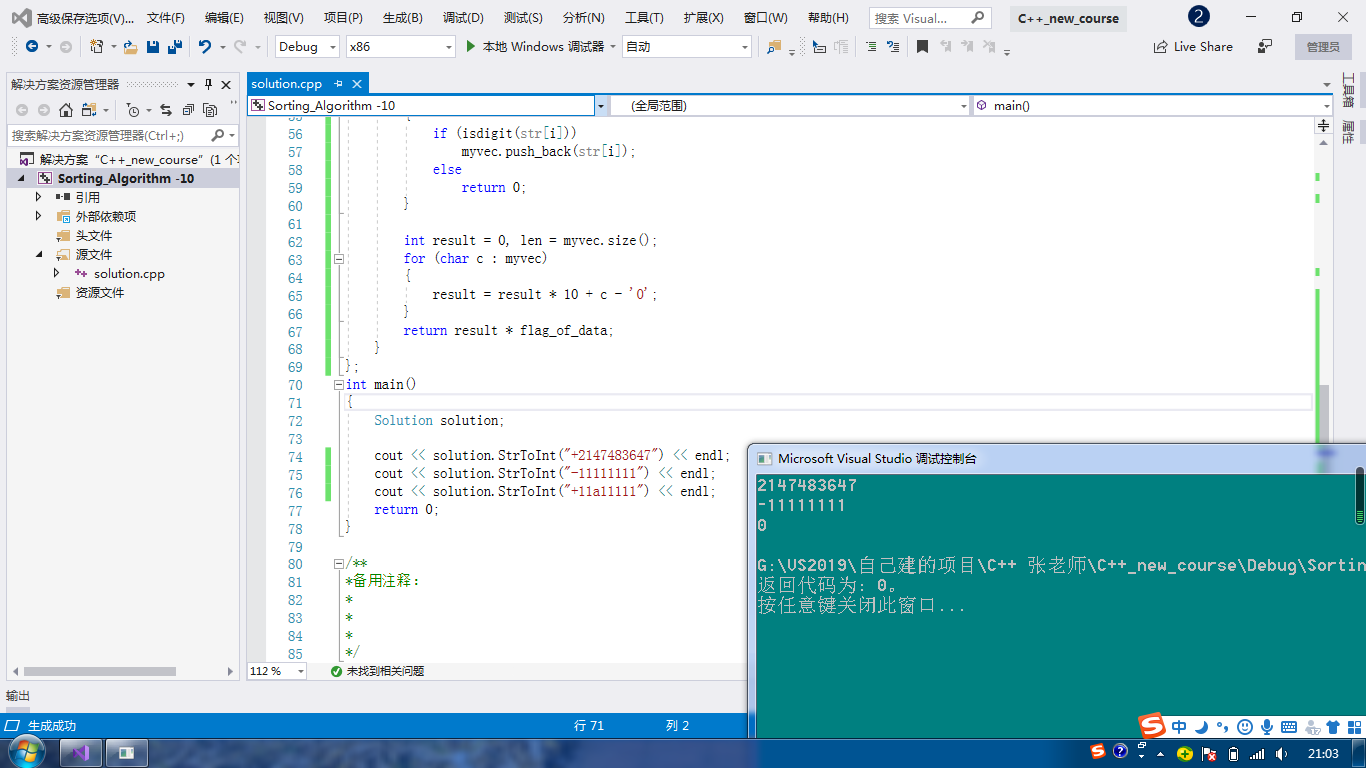Click the Undo arrow icon
Viewport: 1366px width, 768px height.
(x=205, y=46)
